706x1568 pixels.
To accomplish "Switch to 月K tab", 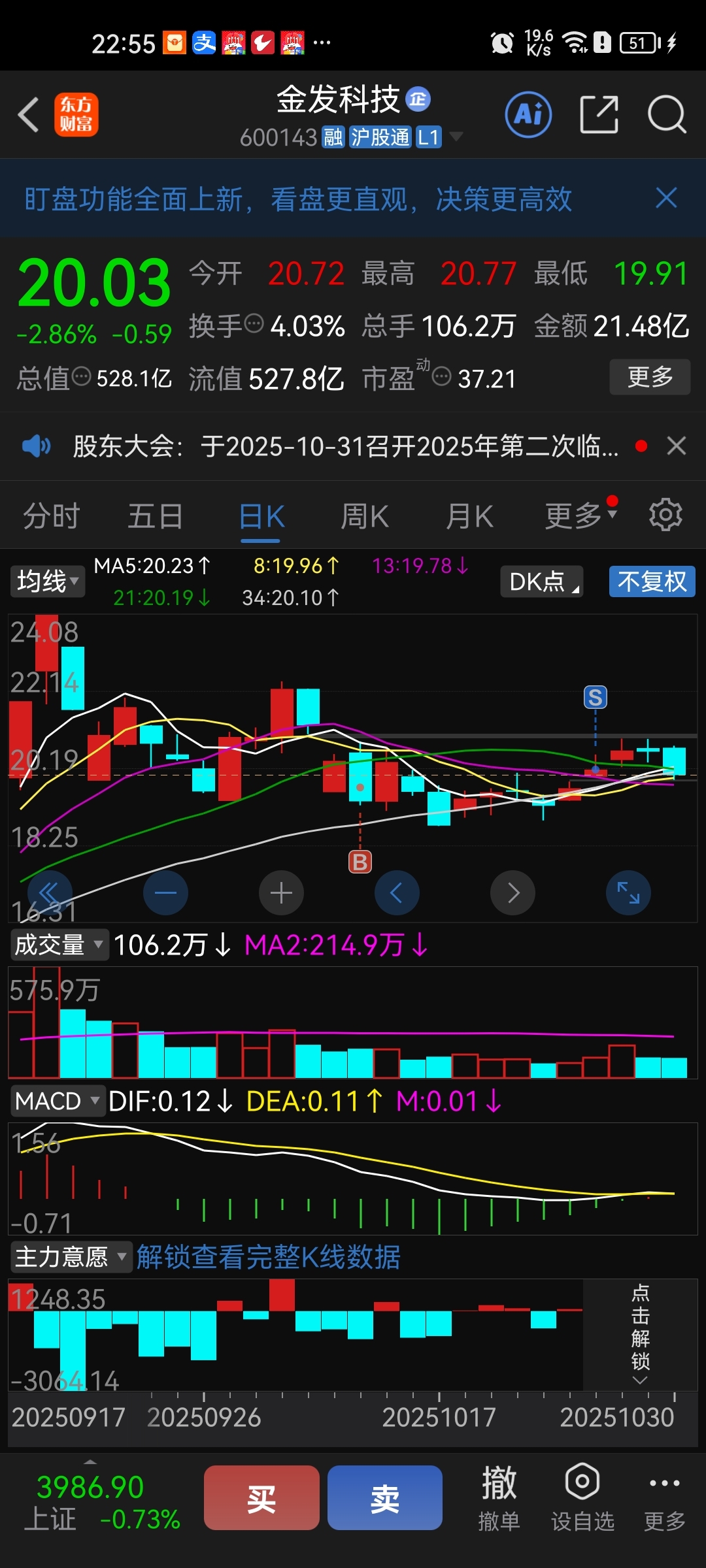I will pyautogui.click(x=469, y=516).
